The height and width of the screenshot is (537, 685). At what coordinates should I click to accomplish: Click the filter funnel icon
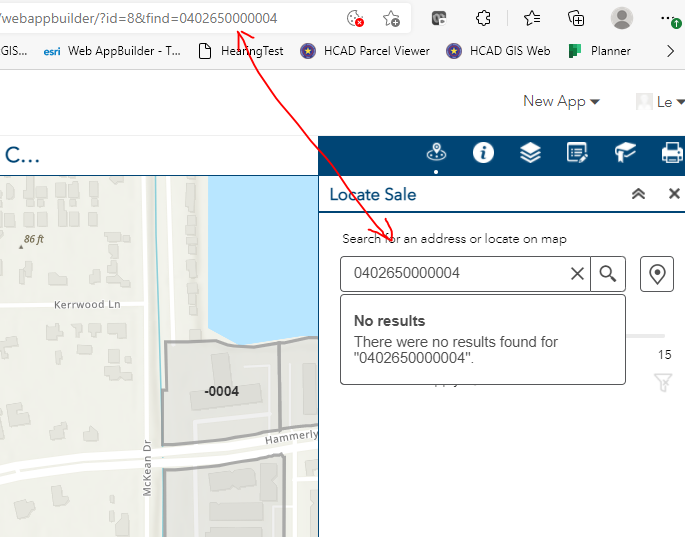[662, 382]
